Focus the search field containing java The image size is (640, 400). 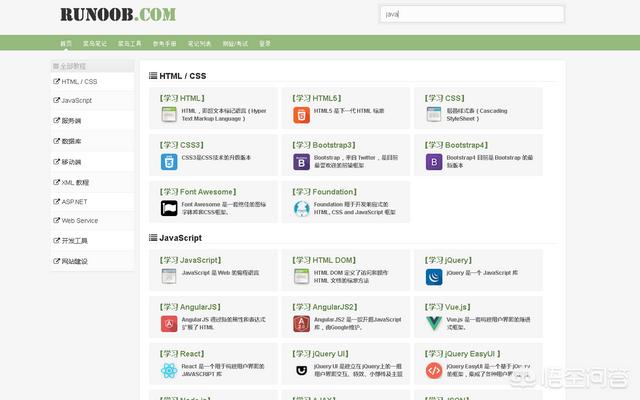click(472, 14)
